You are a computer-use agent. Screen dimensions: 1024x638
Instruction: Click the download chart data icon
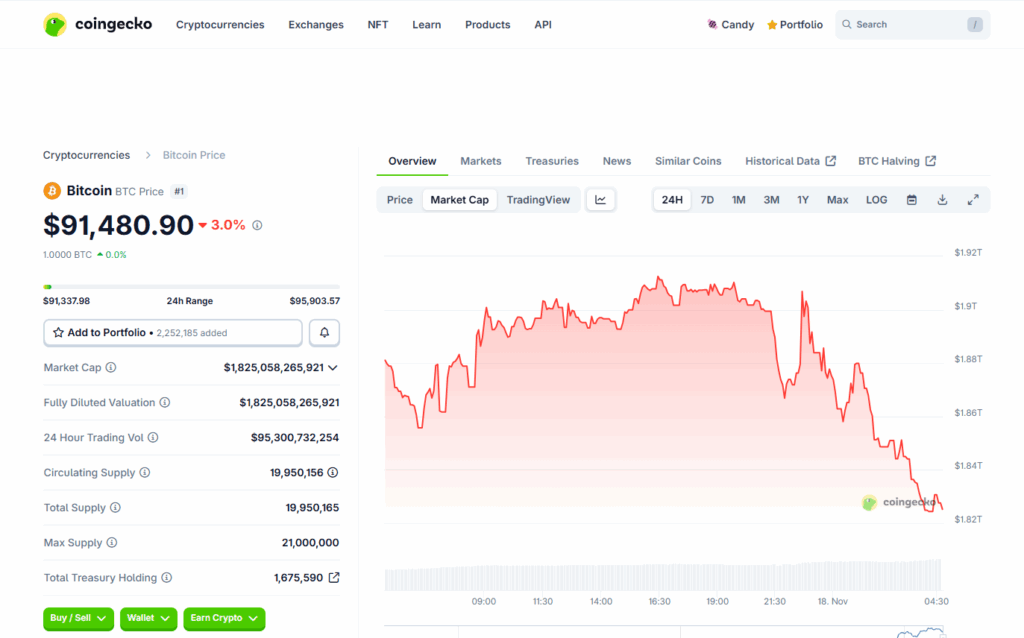(x=942, y=200)
